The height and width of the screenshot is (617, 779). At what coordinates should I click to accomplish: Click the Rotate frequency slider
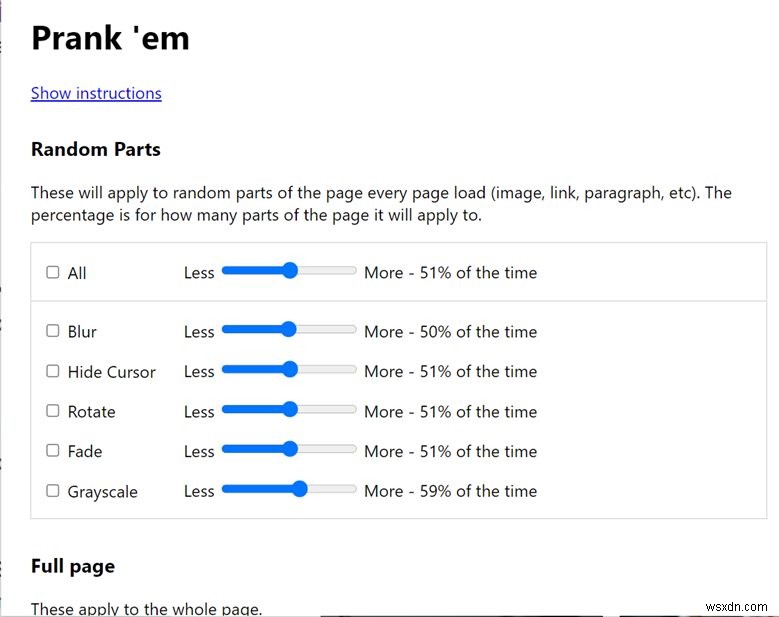[x=289, y=410]
